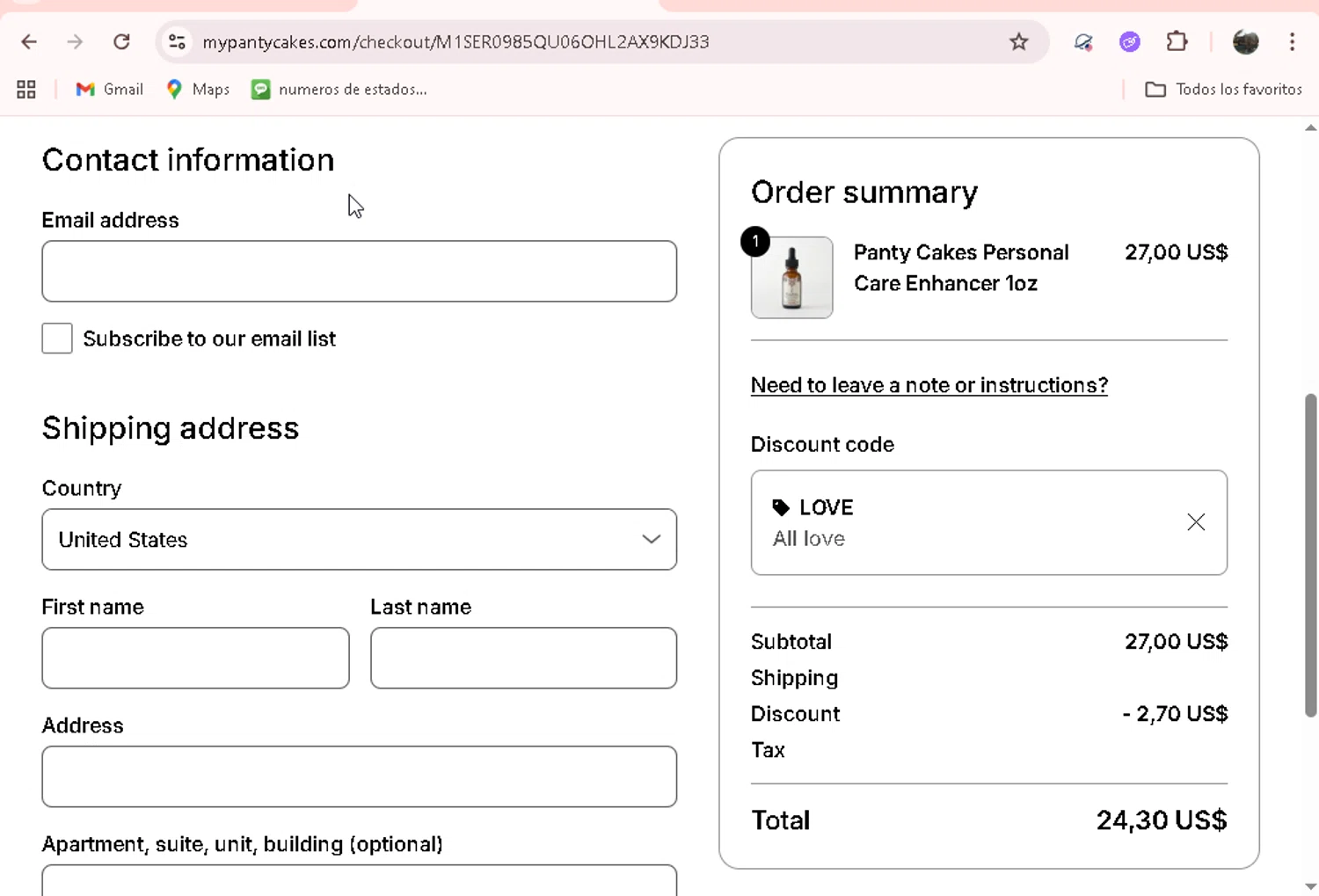Open the 'numeros de estados...' bookmark

(339, 89)
